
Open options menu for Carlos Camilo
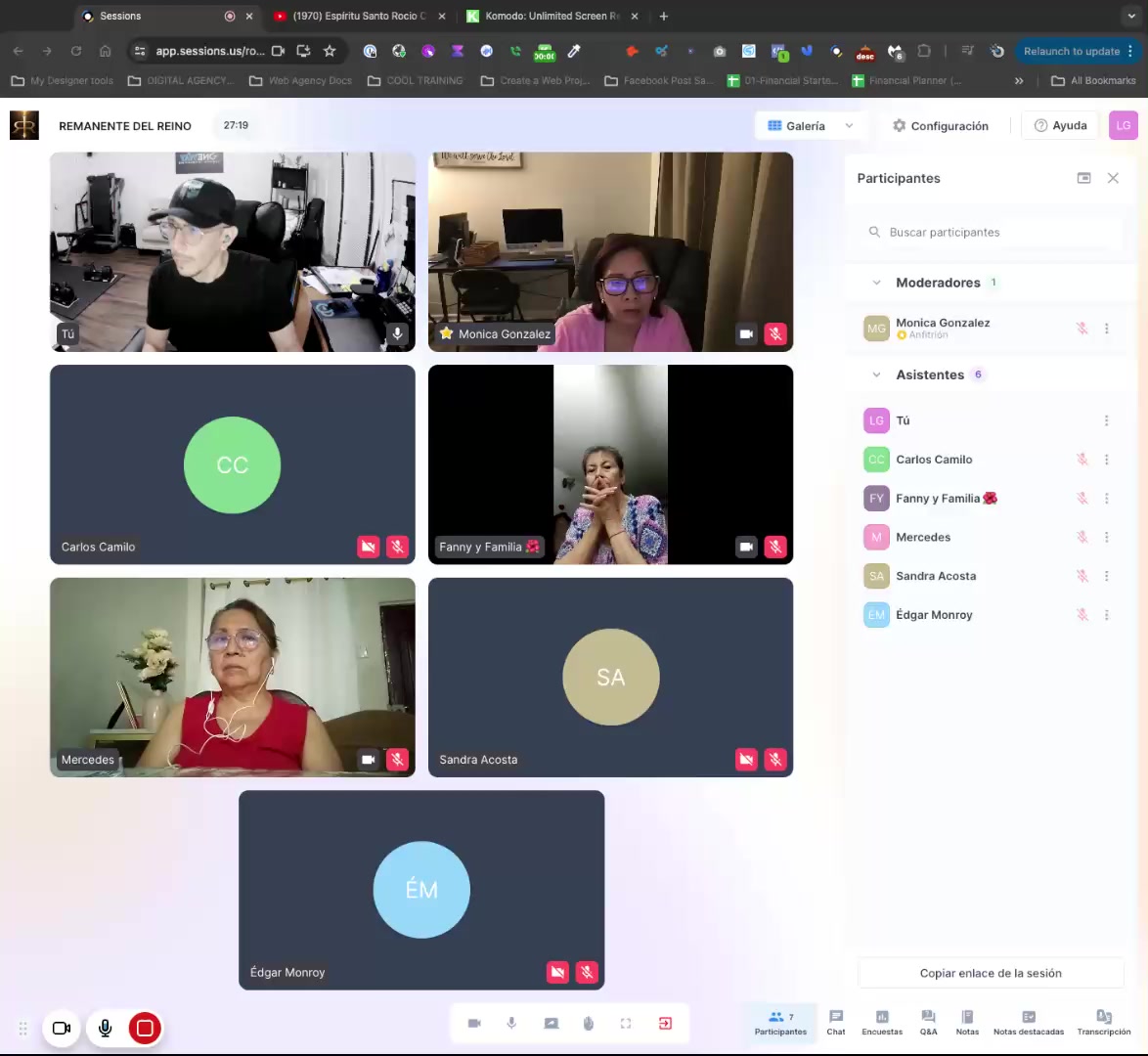tap(1106, 460)
